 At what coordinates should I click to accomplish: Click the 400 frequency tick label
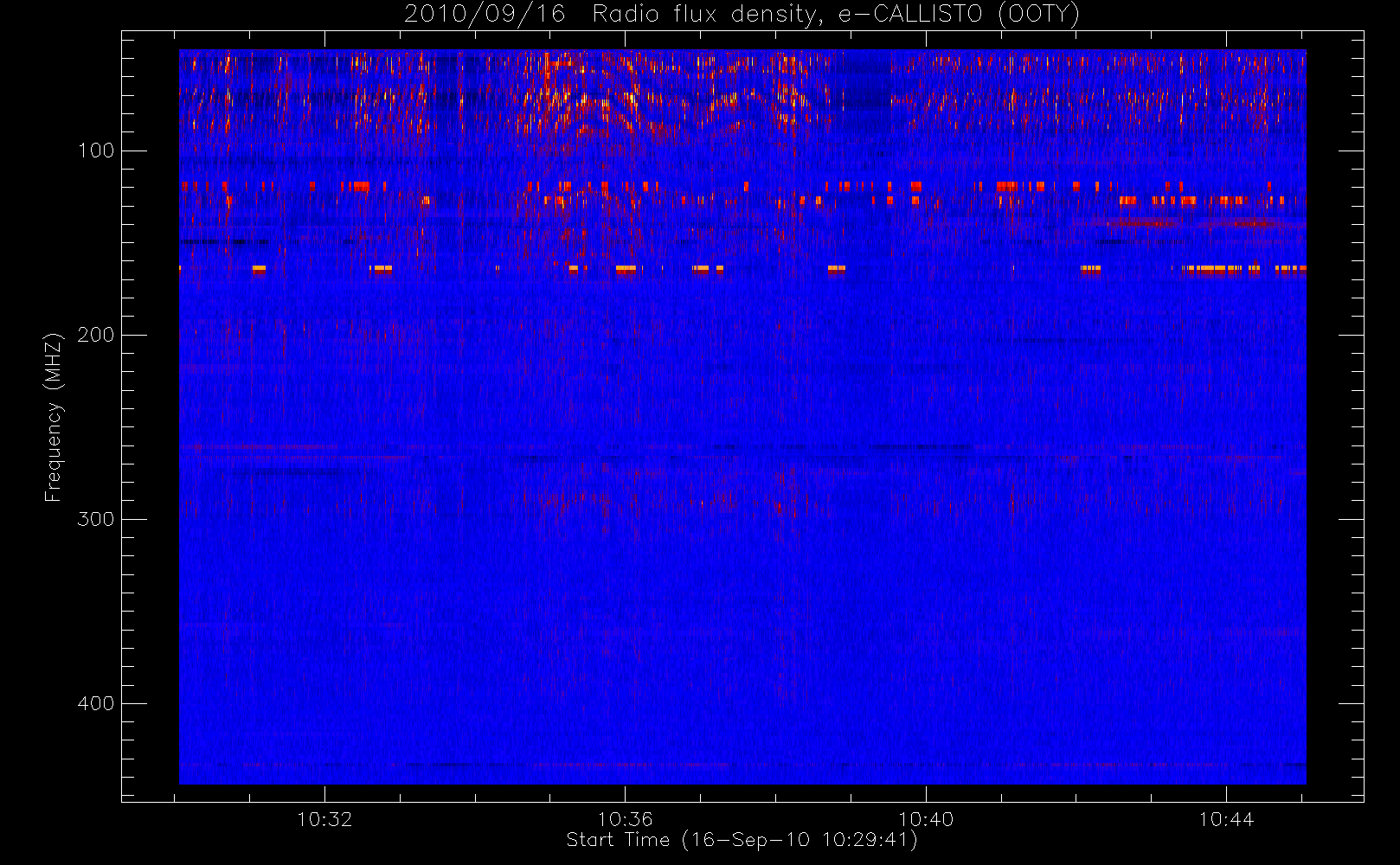tap(96, 703)
